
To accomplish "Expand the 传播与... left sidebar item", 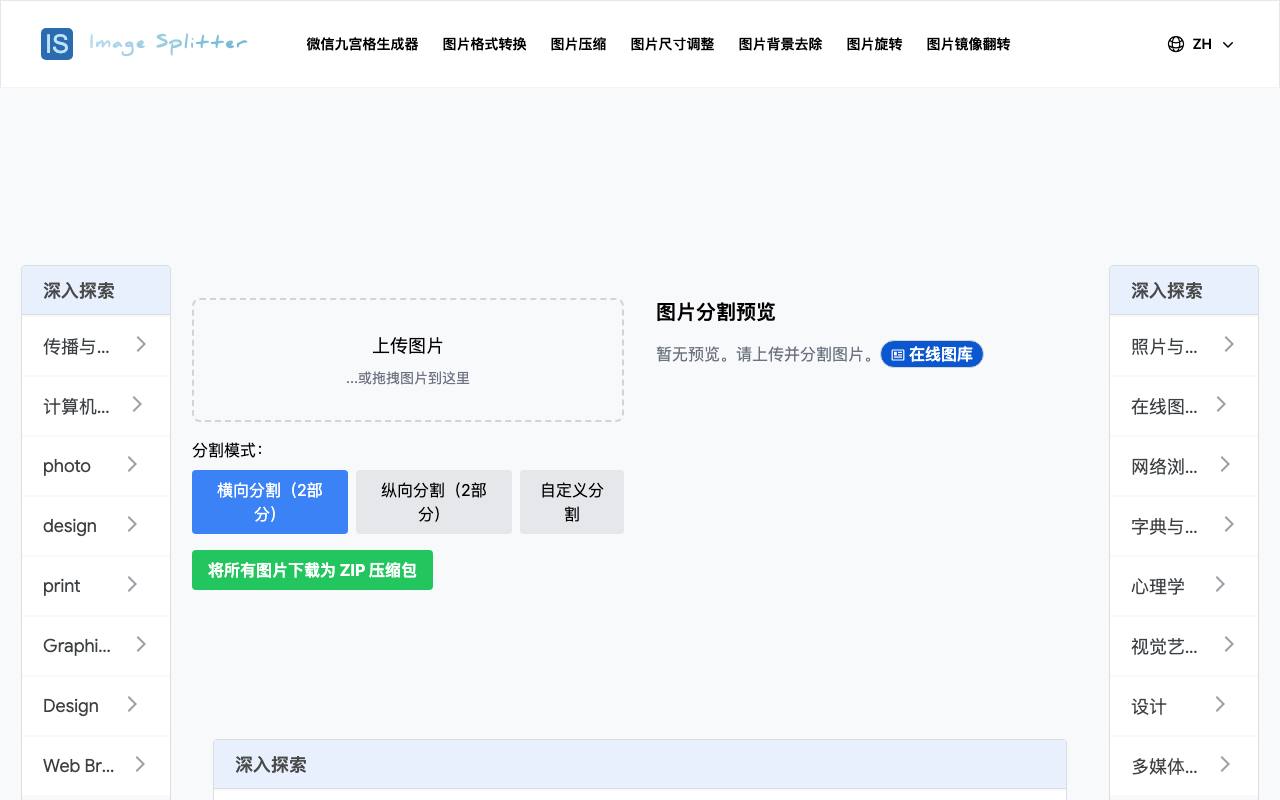I will pos(96,346).
